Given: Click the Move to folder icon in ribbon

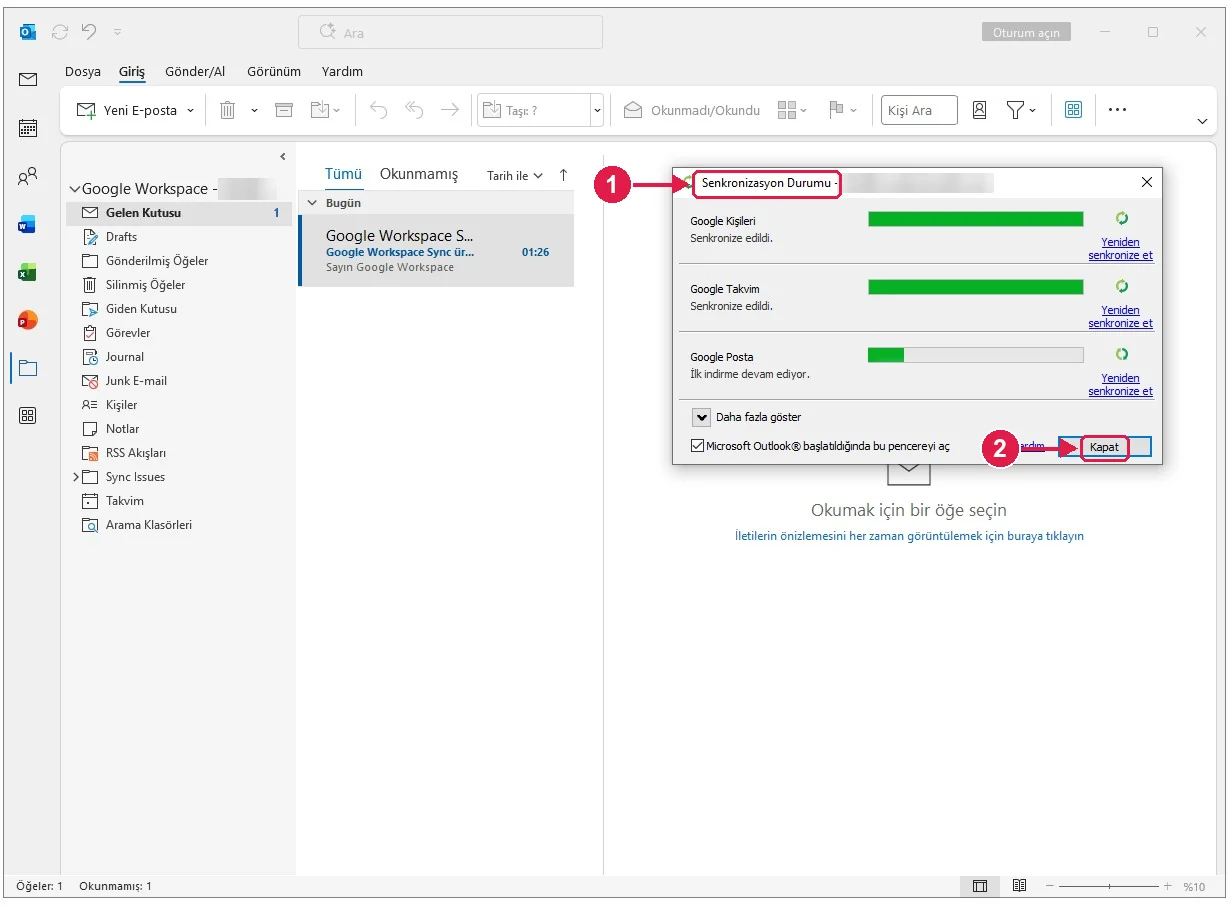Looking at the screenshot, I should 319,110.
